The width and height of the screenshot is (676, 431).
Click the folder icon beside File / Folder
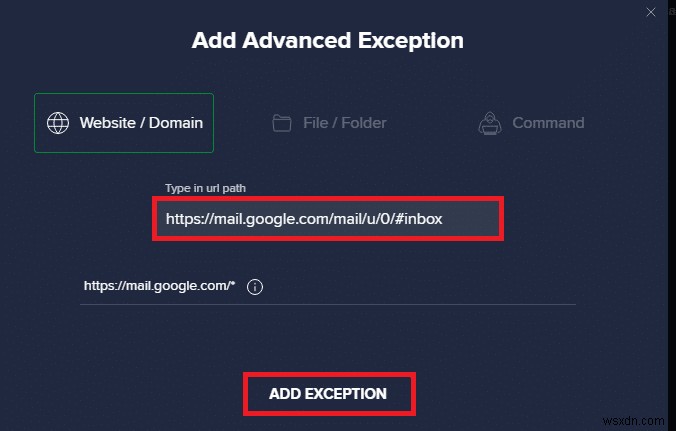coord(282,123)
